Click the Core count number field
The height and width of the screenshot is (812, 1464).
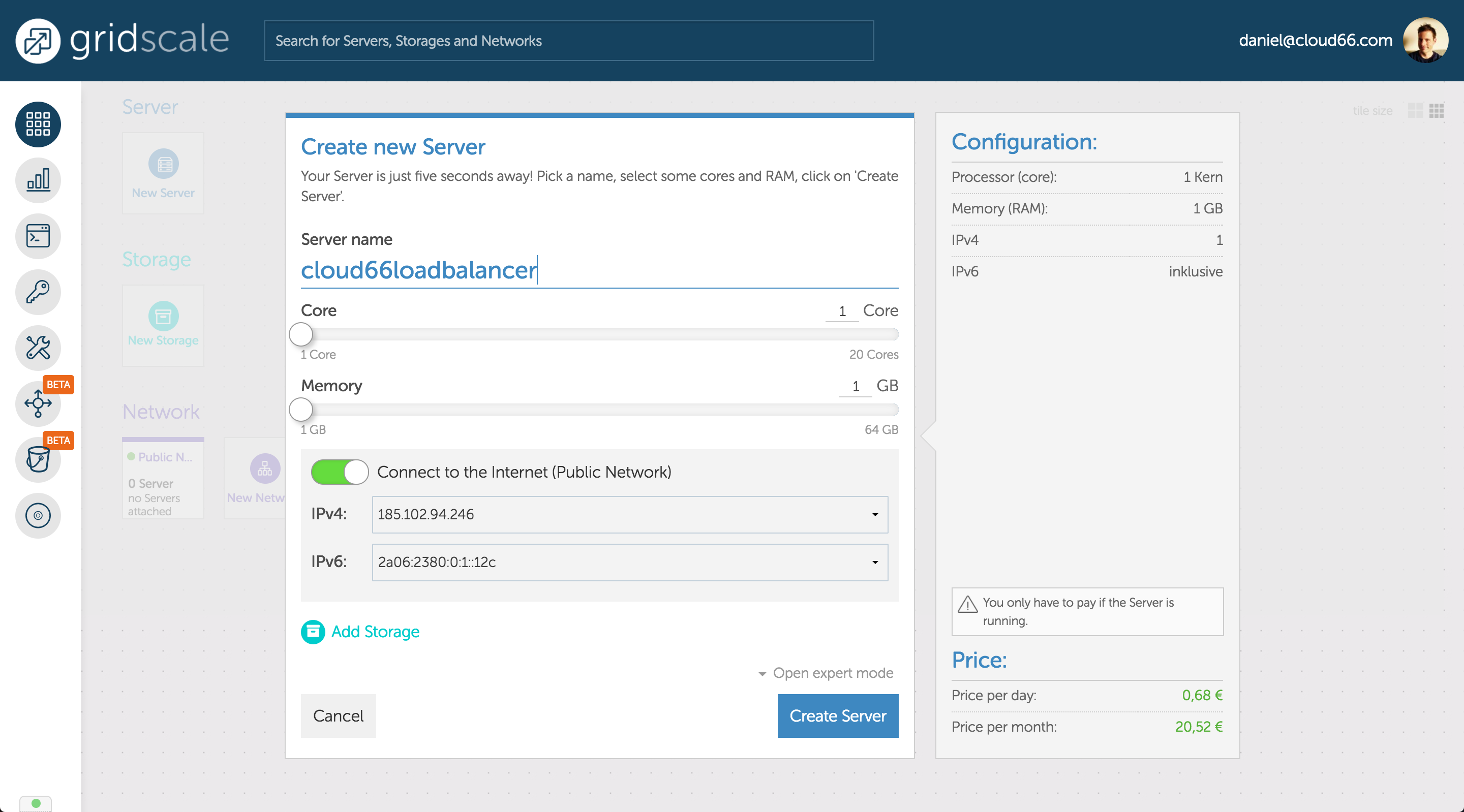pyautogui.click(x=842, y=311)
